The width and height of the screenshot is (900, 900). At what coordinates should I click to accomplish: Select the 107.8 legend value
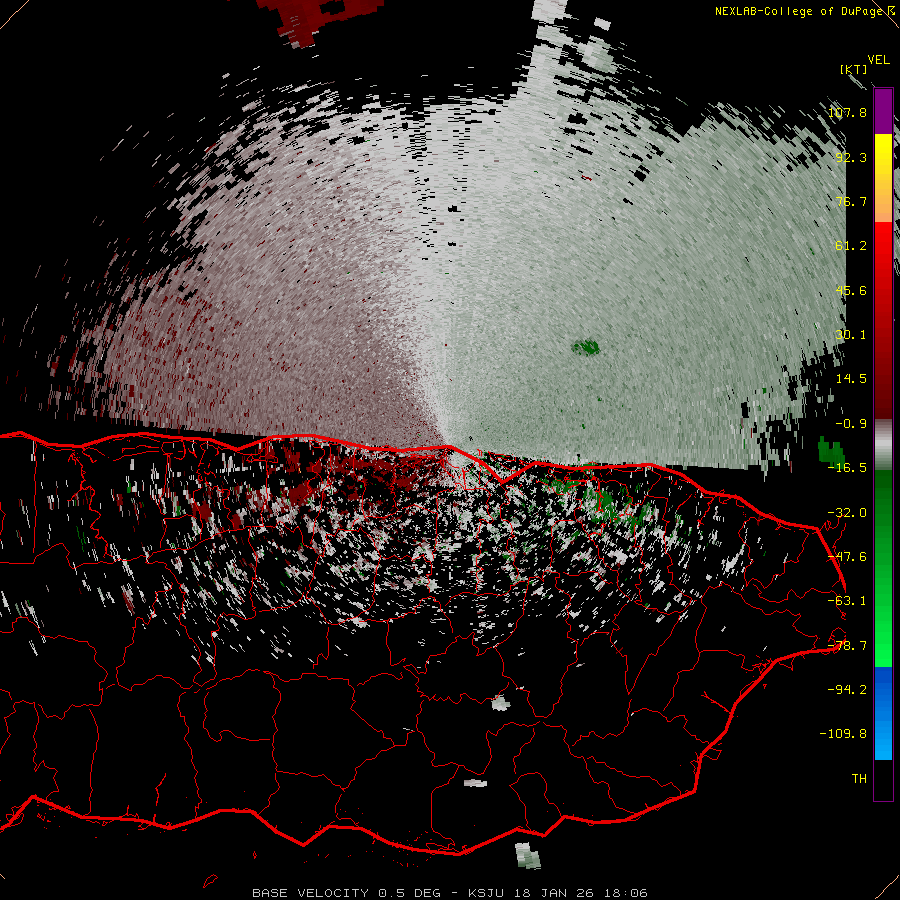[847, 112]
